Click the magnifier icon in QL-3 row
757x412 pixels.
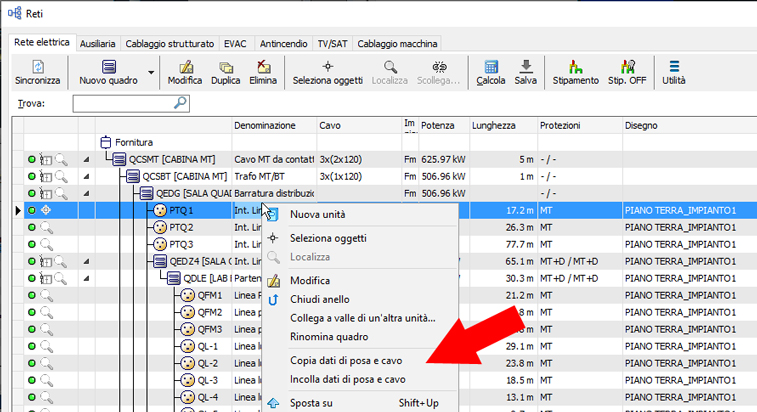click(x=46, y=380)
